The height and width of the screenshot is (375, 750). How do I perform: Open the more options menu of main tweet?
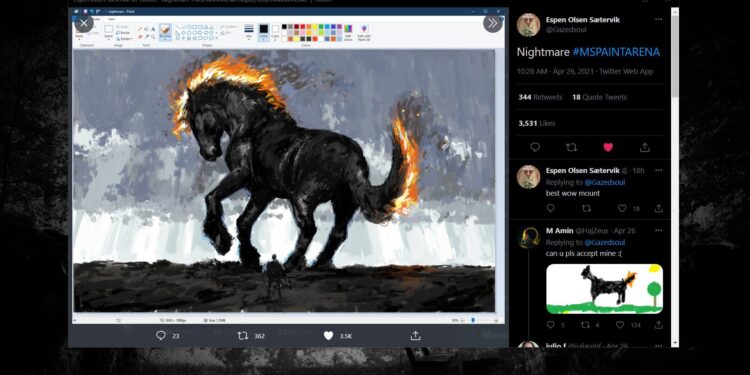coord(659,20)
